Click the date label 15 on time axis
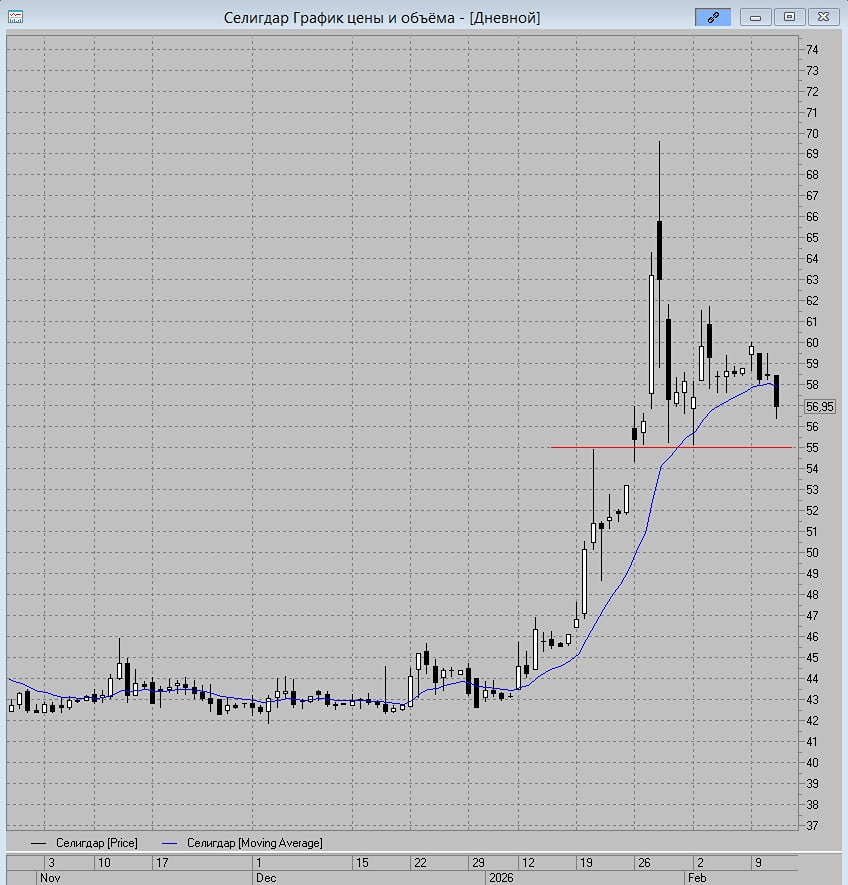 pyautogui.click(x=362, y=862)
